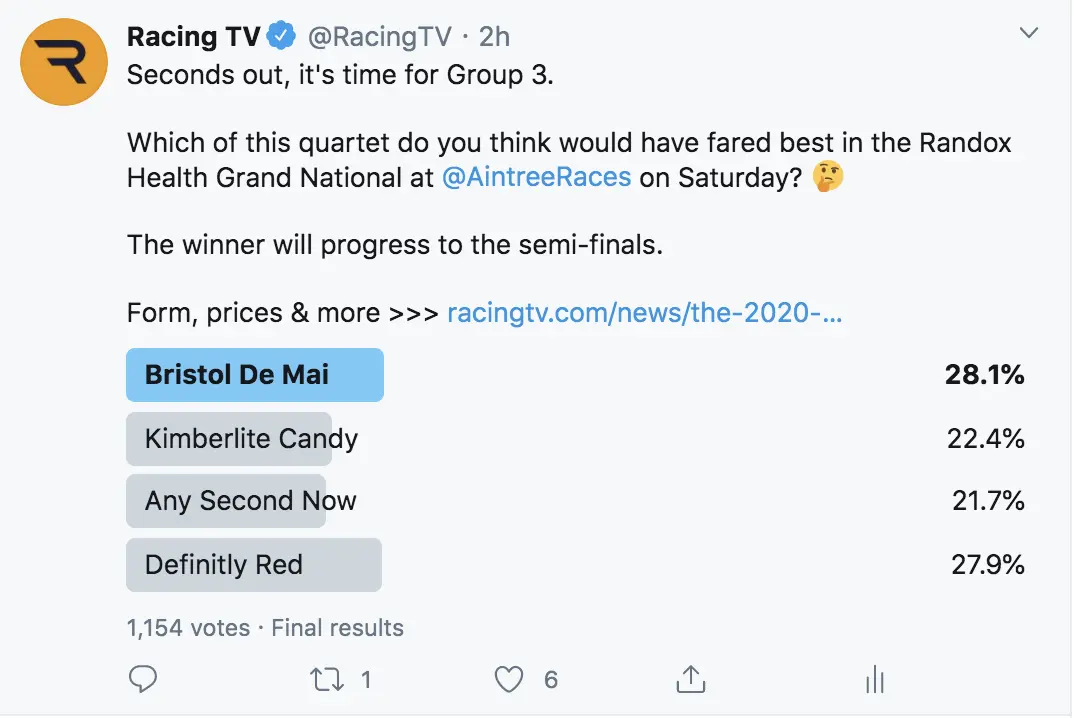Click the thinking face emoji
The height and width of the screenshot is (718, 1074).
[827, 178]
